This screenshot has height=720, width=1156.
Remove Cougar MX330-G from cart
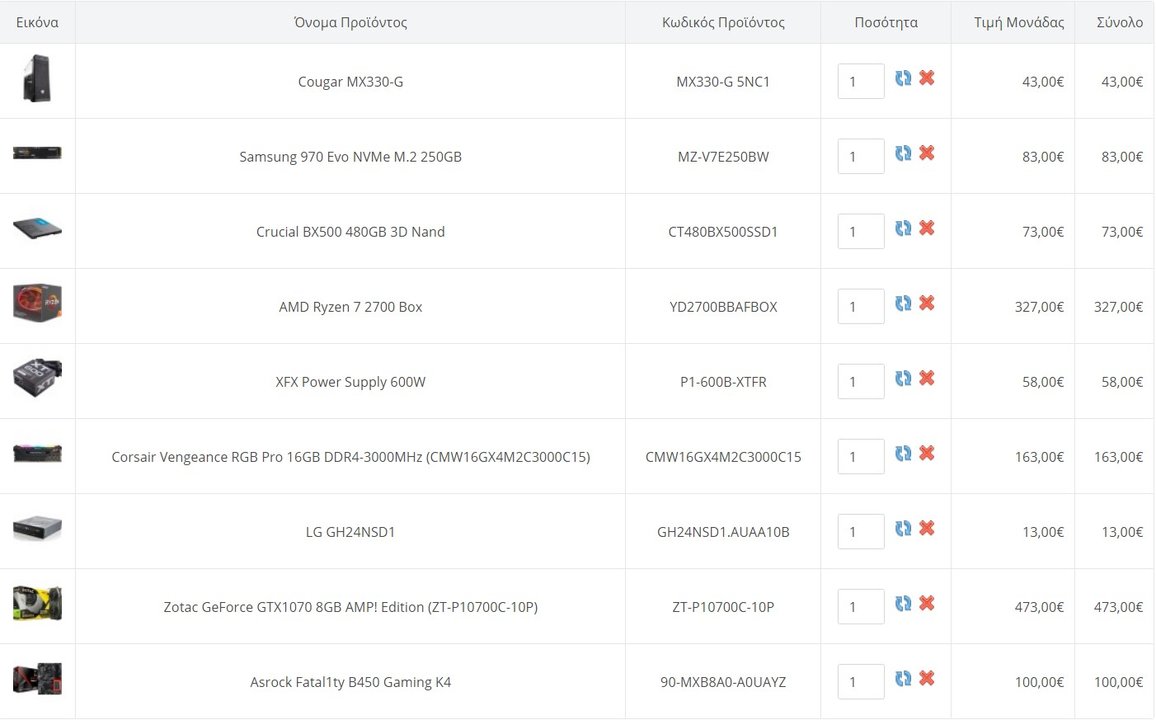pyautogui.click(x=927, y=77)
